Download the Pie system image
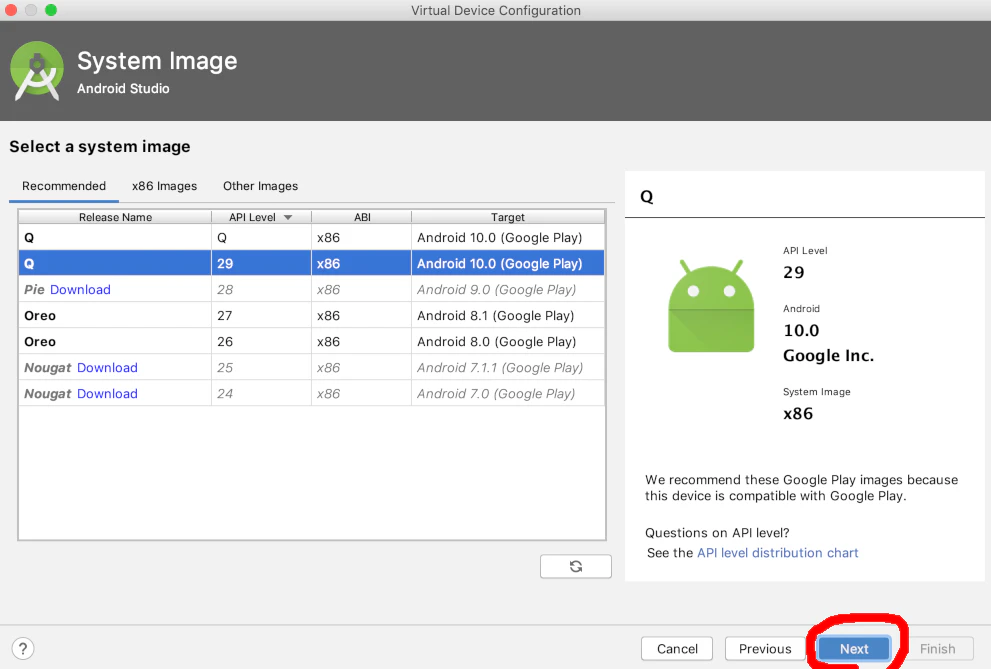Image resolution: width=991 pixels, height=669 pixels. tap(80, 289)
